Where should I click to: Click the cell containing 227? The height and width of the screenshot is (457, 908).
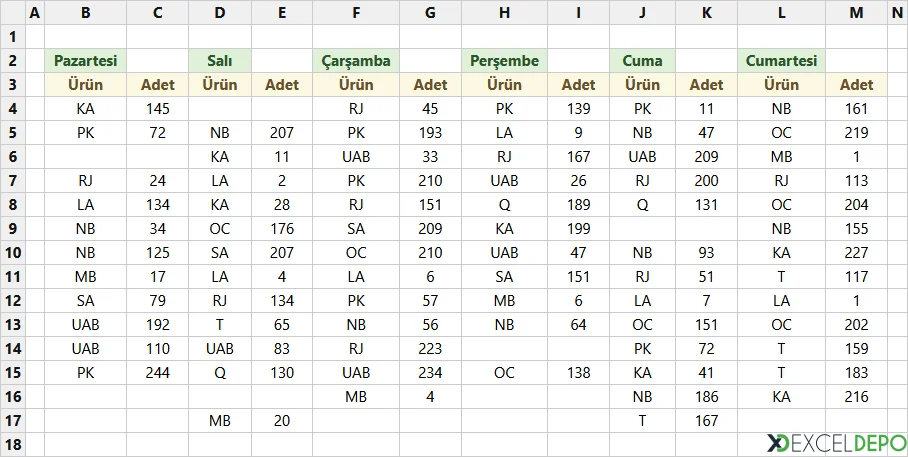click(x=856, y=253)
